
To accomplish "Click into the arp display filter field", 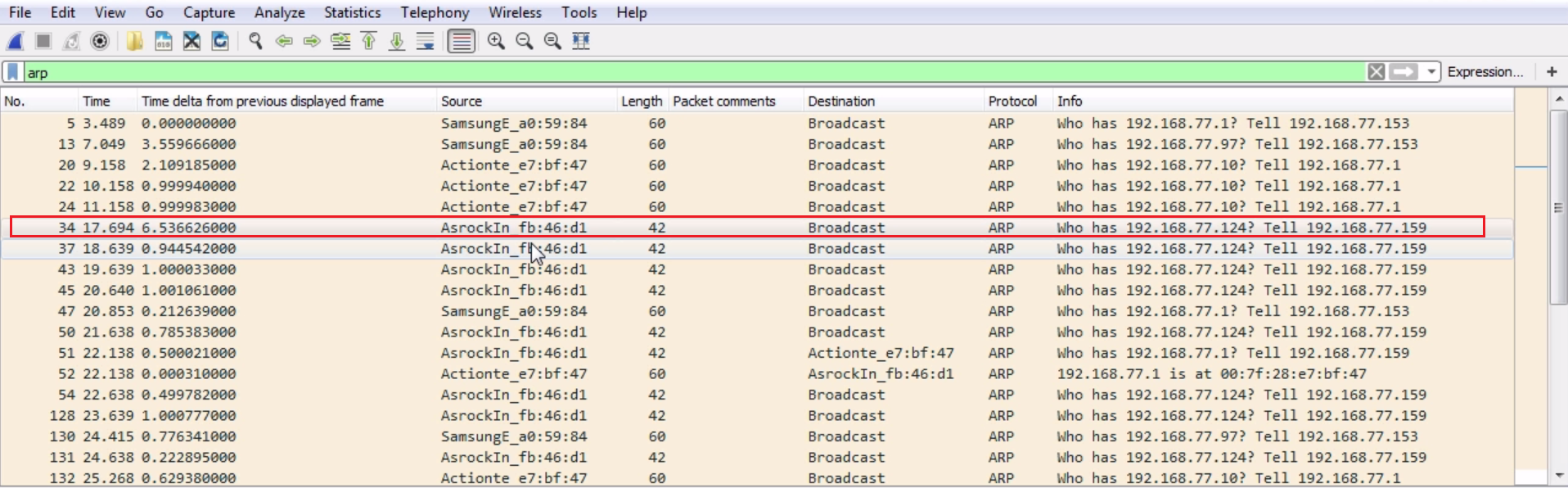I will click(696, 72).
